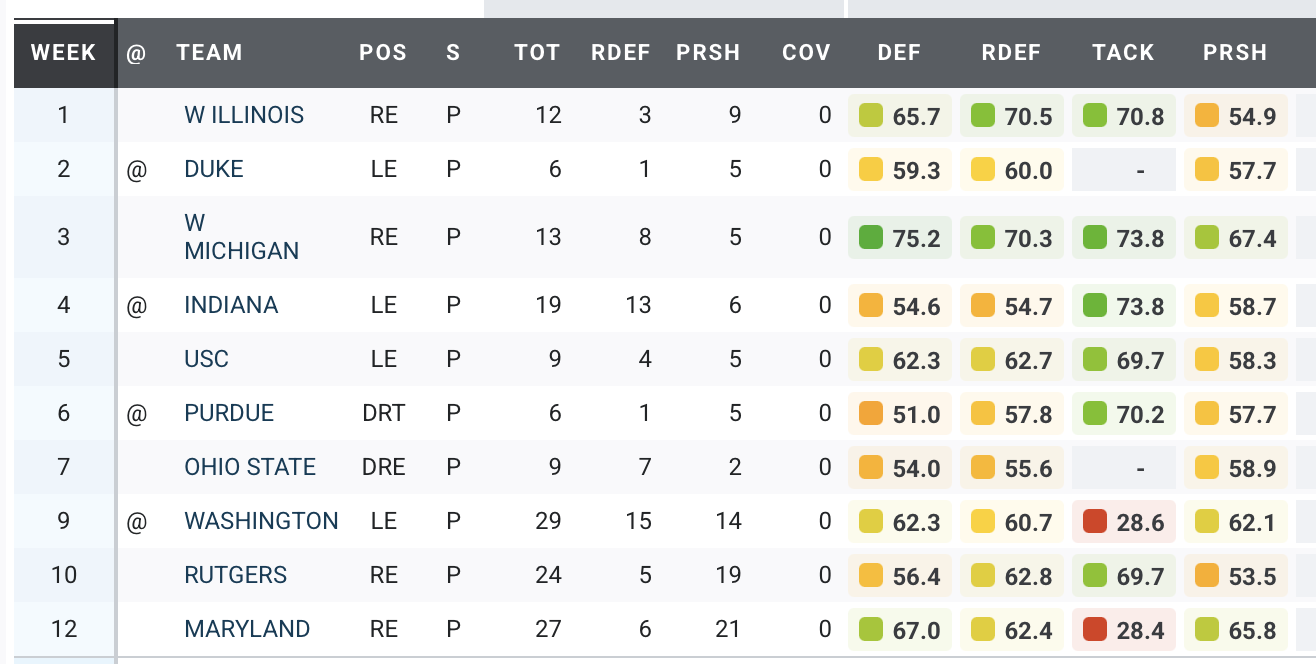This screenshot has height=664, width=1316.
Task: Click the orange swatch beside 51.0 grade
Action: [871, 413]
